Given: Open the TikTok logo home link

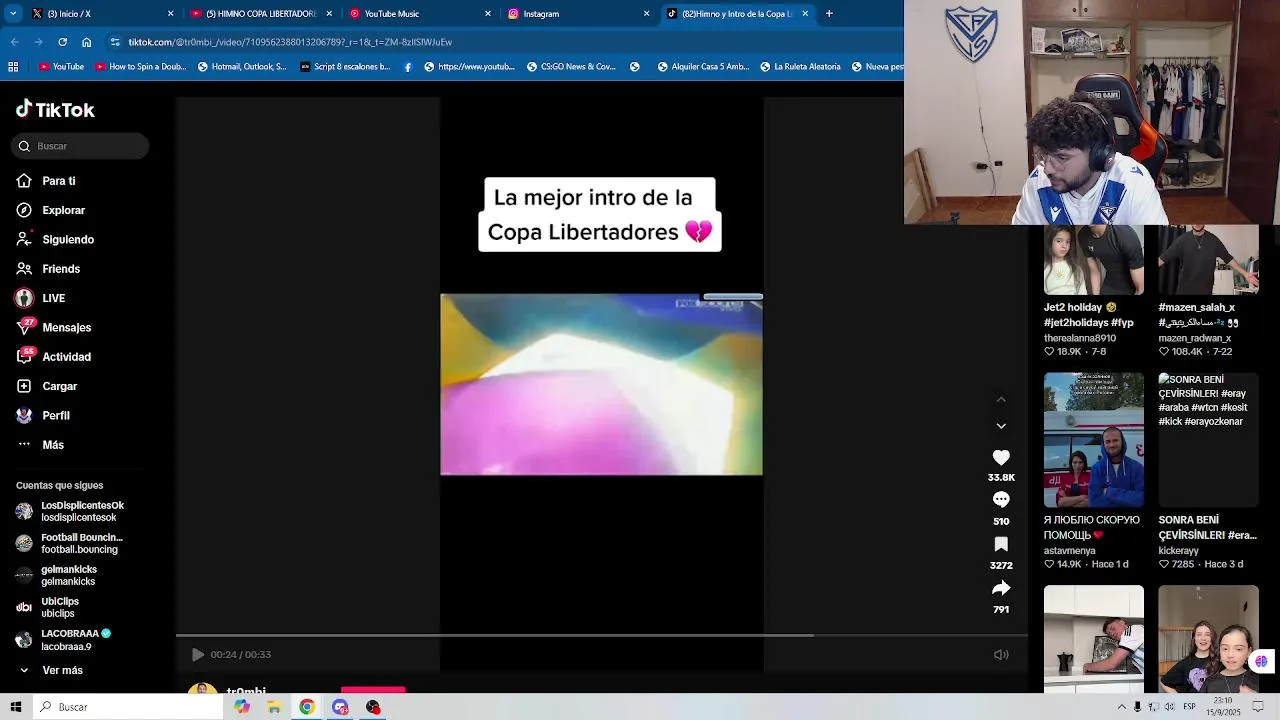Looking at the screenshot, I should 55,110.
